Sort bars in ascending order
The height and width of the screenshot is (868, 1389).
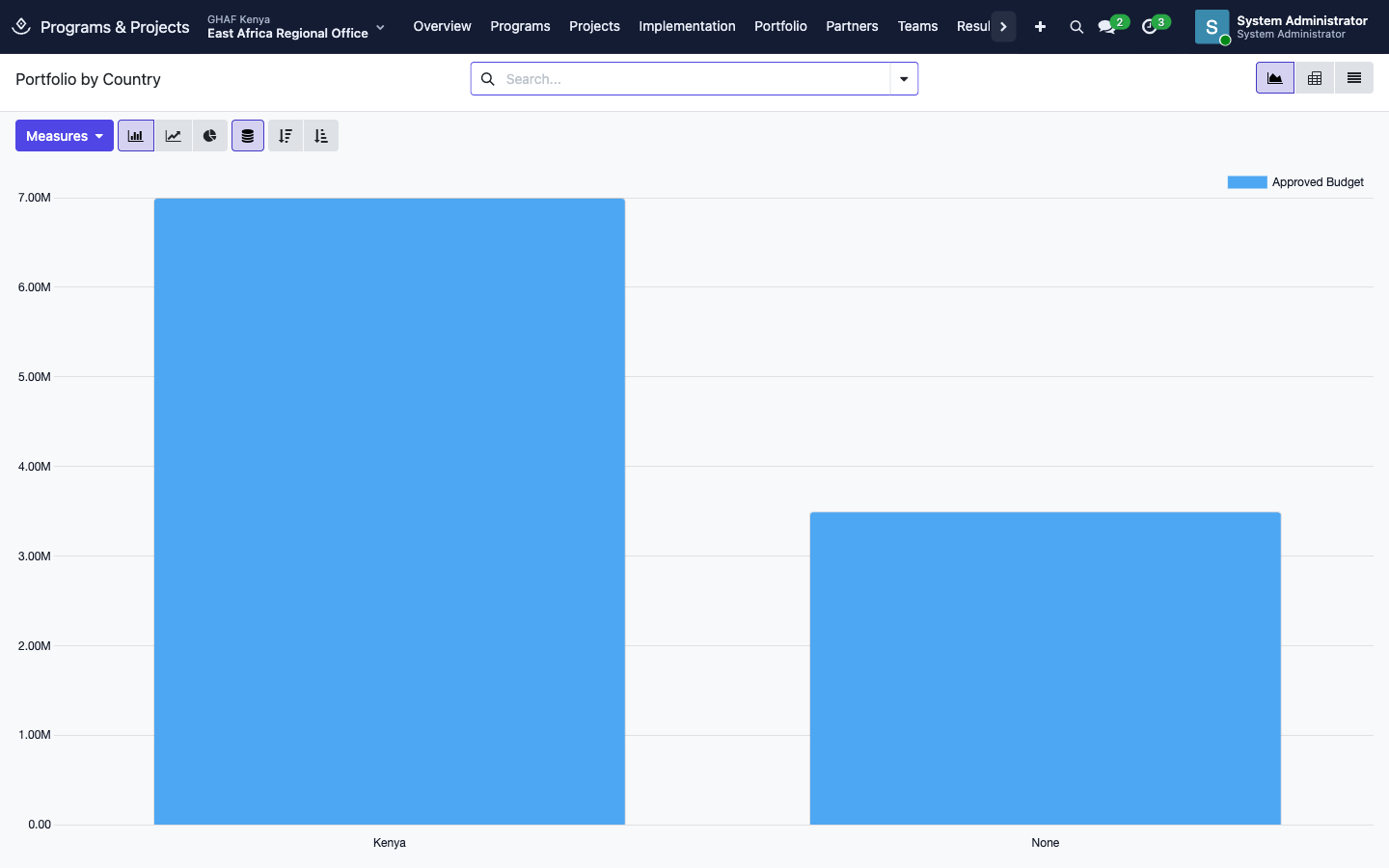click(x=321, y=136)
